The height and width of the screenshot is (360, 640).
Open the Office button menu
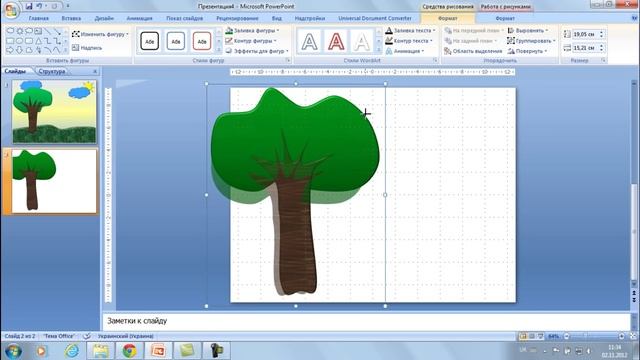(11, 10)
